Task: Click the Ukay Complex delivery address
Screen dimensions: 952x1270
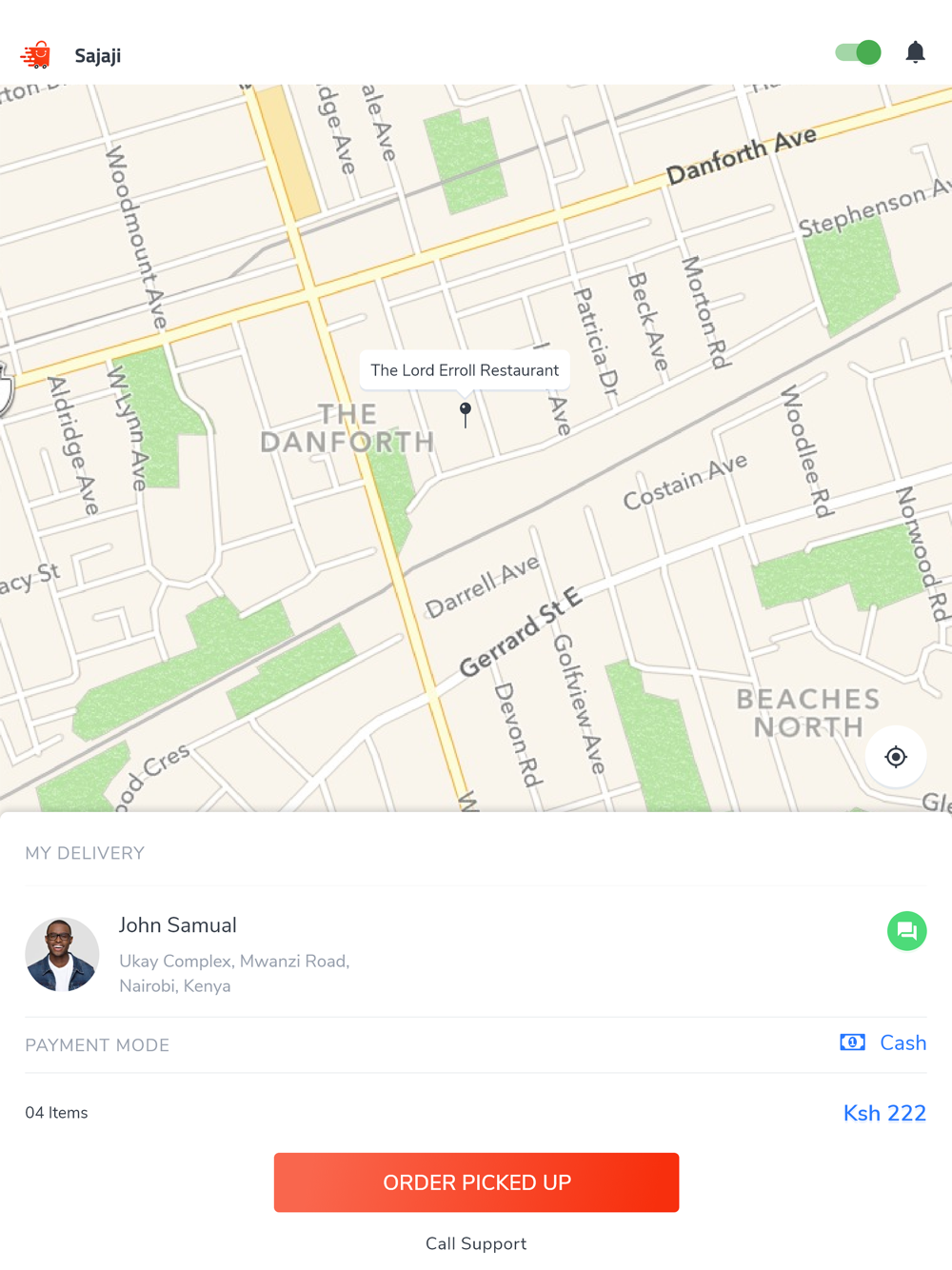Action: click(234, 973)
